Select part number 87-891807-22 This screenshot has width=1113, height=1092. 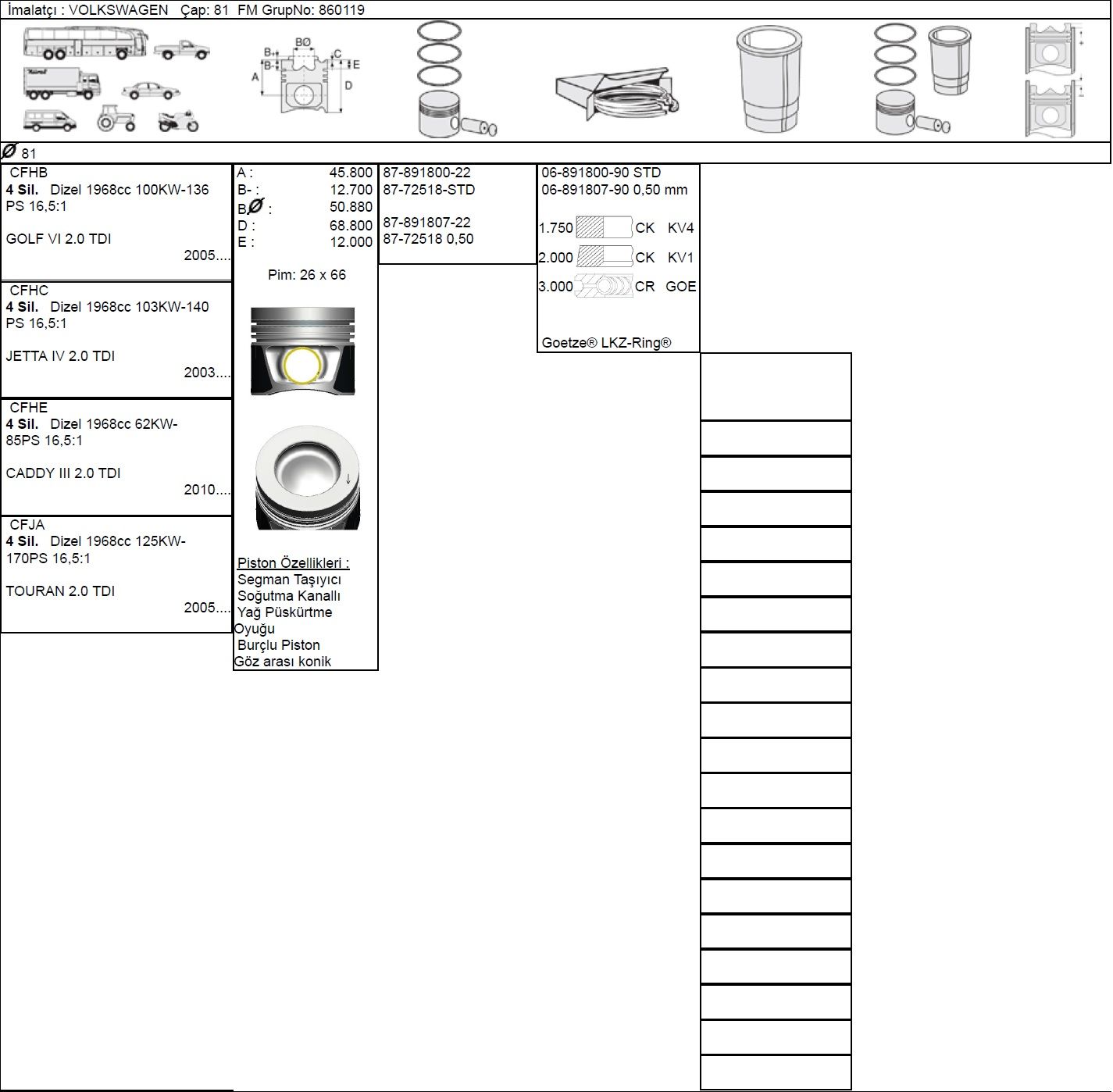click(x=426, y=223)
